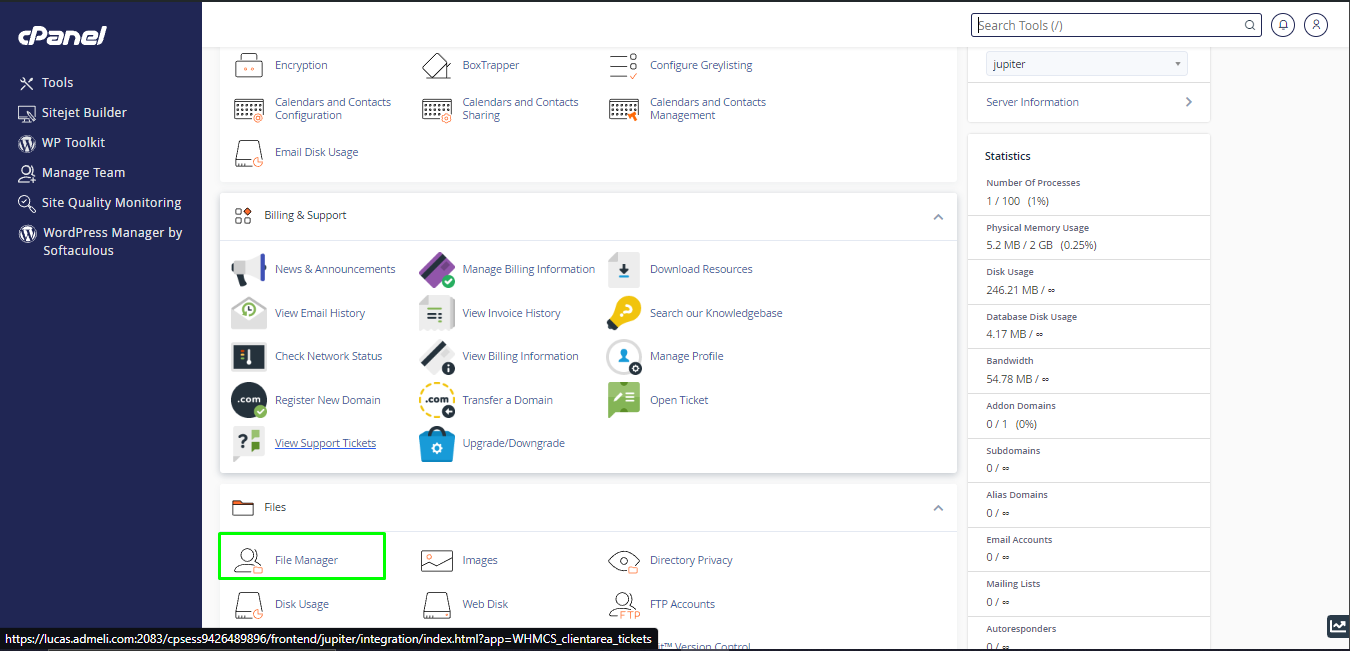Click the View Support Tickets link

click(325, 442)
